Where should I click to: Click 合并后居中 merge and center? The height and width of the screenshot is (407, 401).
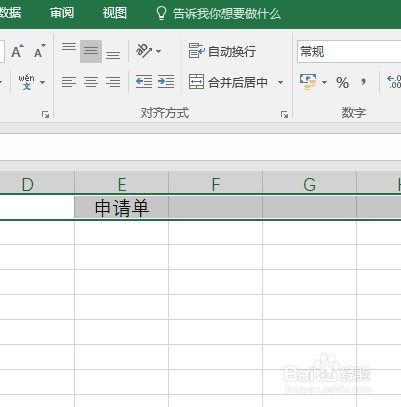point(228,82)
